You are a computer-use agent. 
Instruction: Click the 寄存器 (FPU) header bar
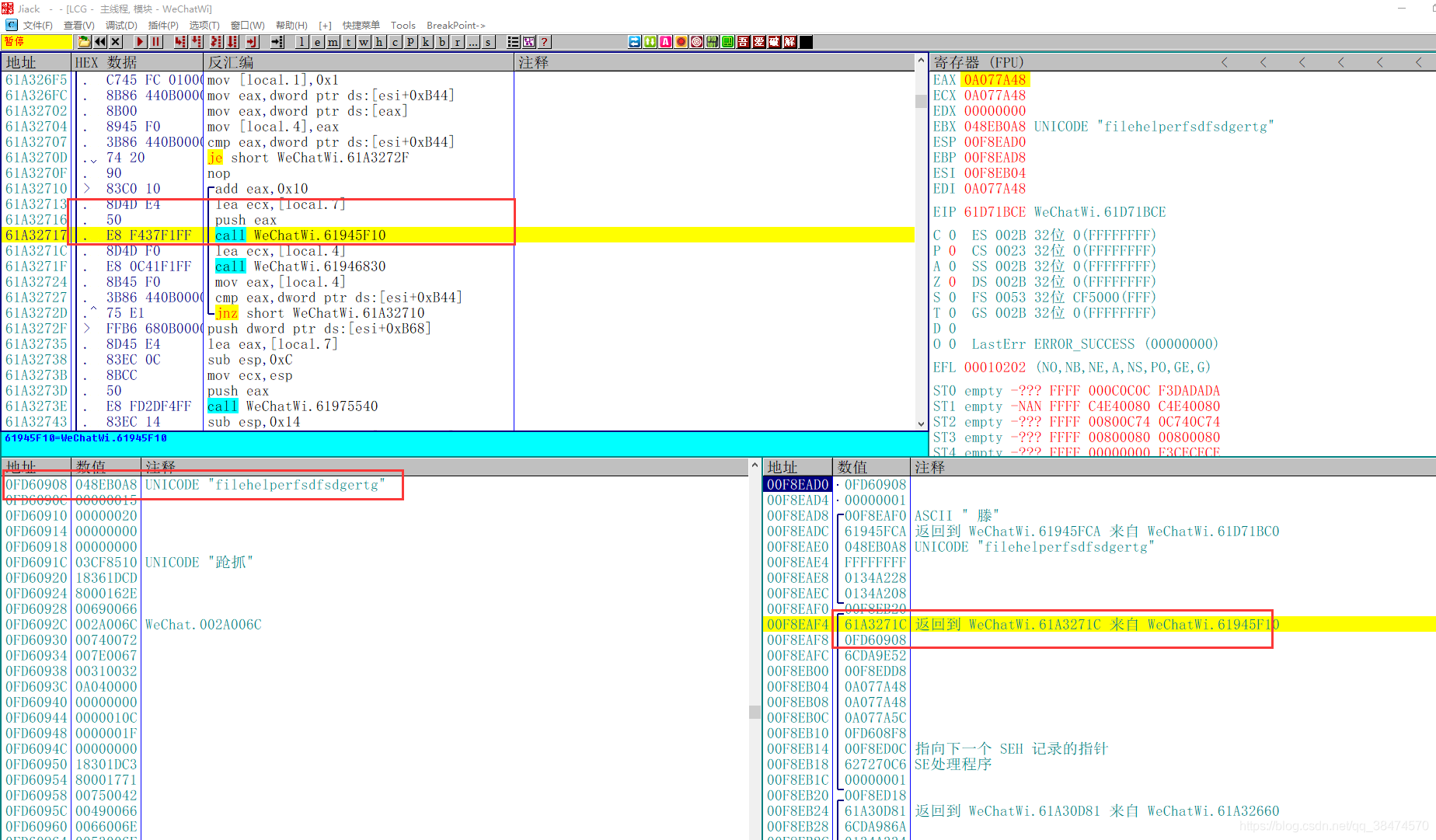click(x=1182, y=62)
